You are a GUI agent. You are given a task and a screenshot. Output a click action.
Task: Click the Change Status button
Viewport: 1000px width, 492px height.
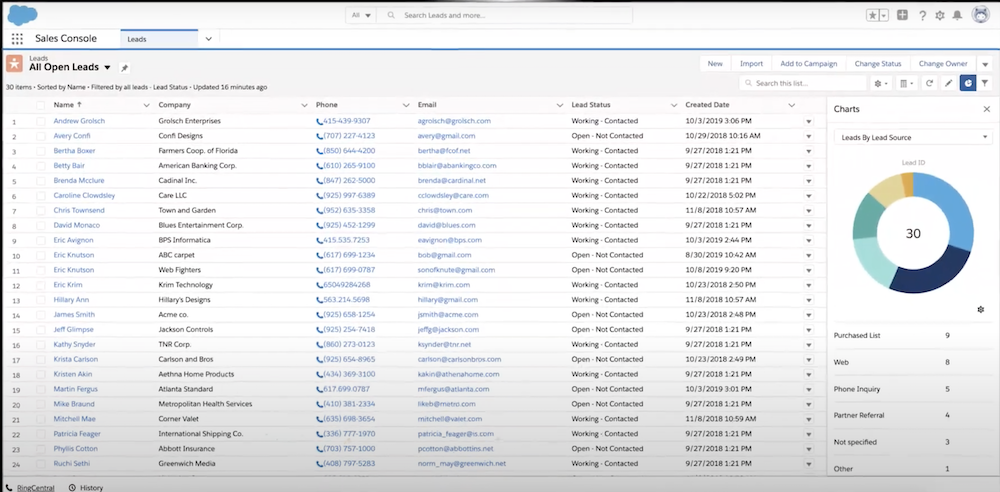coord(878,64)
